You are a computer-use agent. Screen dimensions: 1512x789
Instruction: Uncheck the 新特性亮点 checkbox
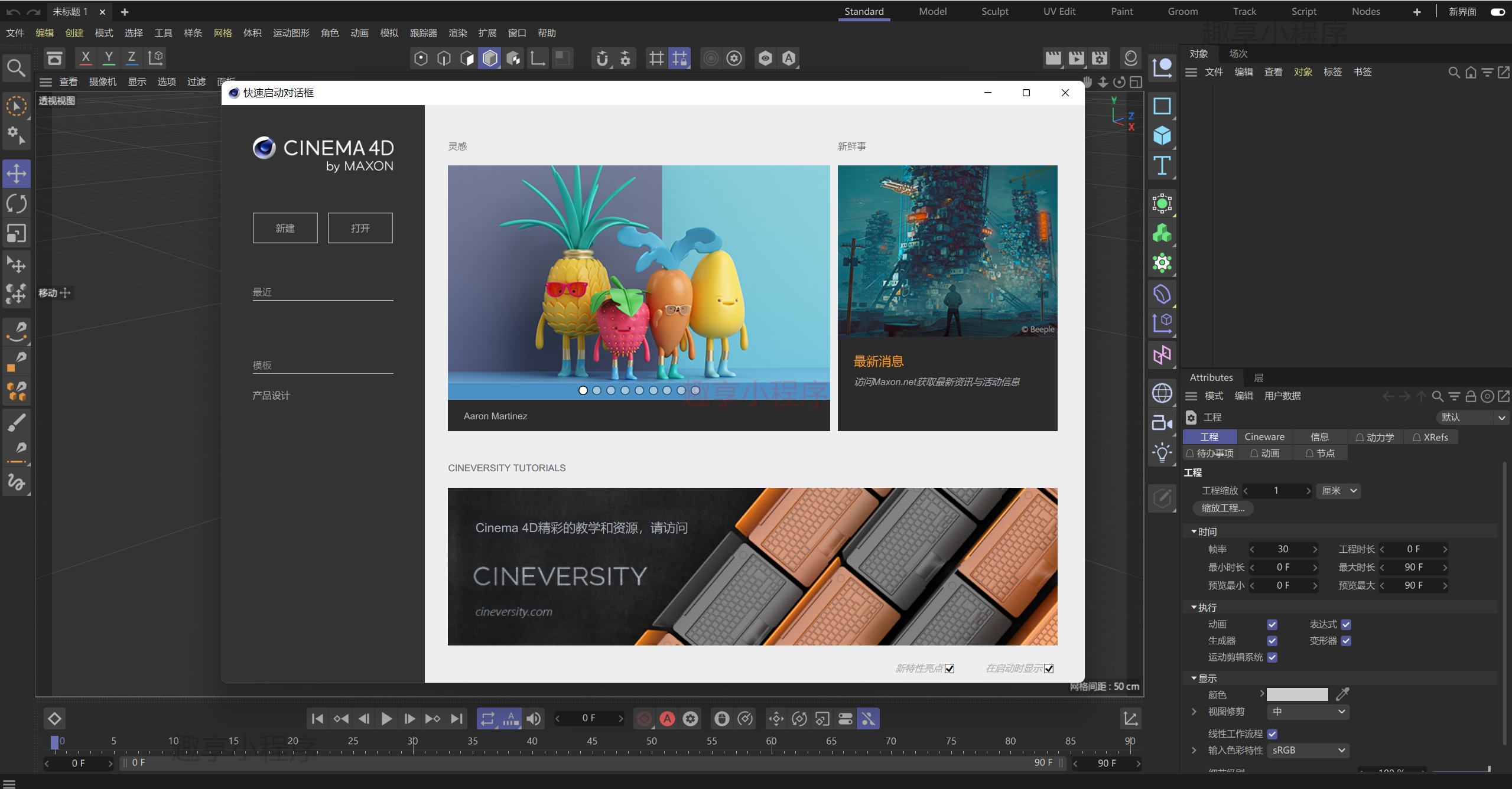pos(950,669)
